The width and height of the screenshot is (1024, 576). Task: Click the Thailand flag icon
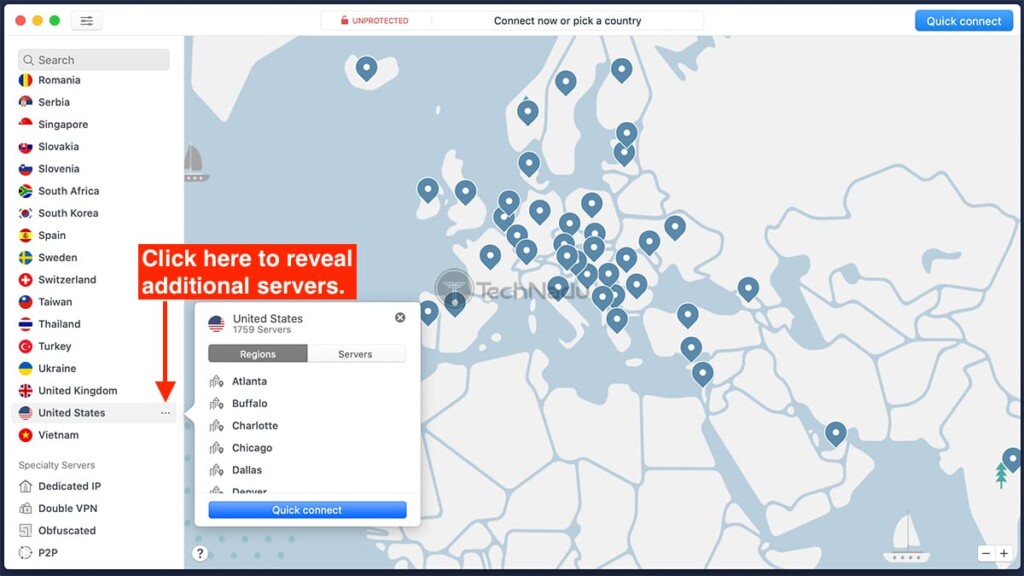pos(25,325)
